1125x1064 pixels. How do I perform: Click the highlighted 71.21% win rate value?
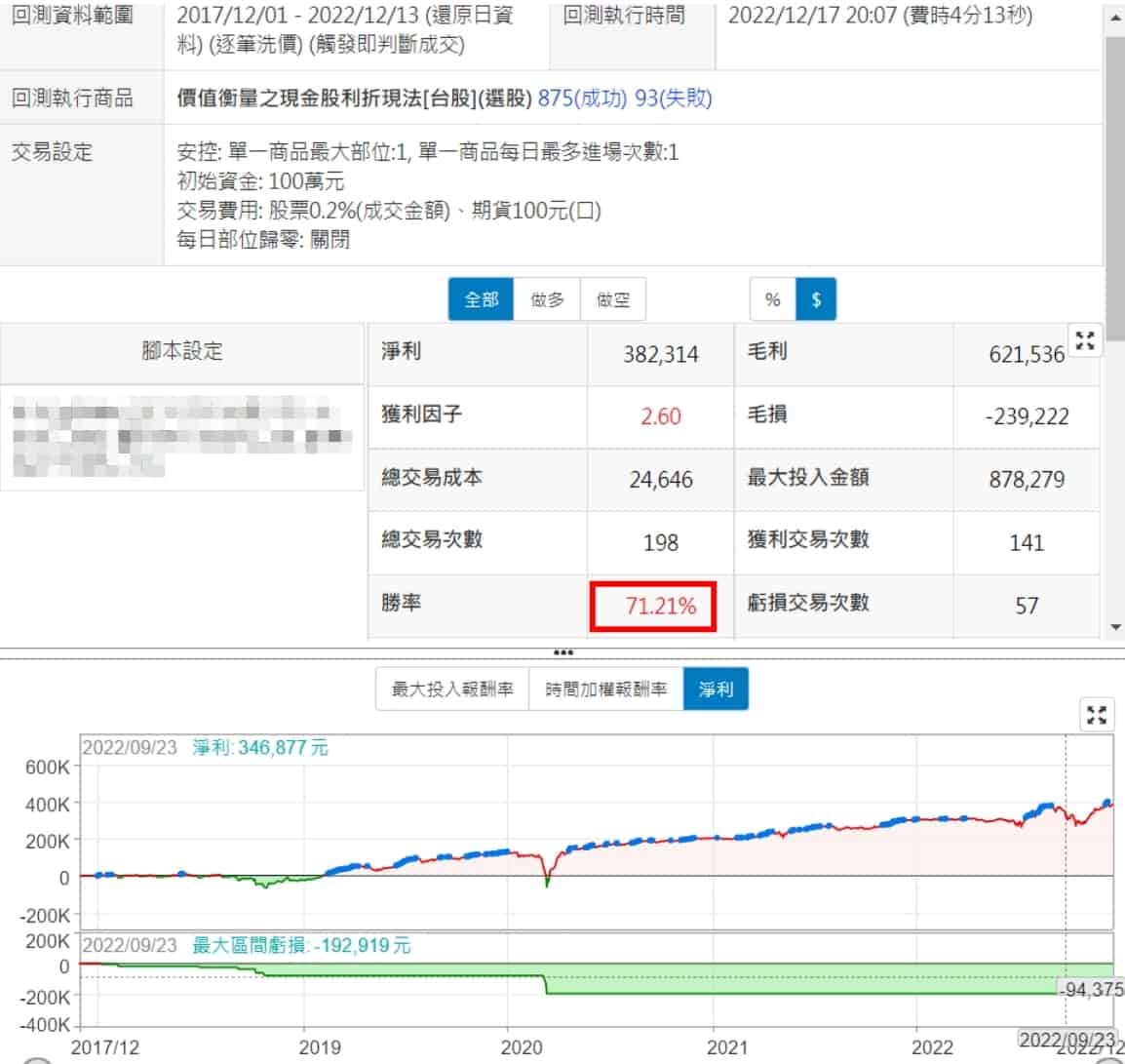pos(660,606)
